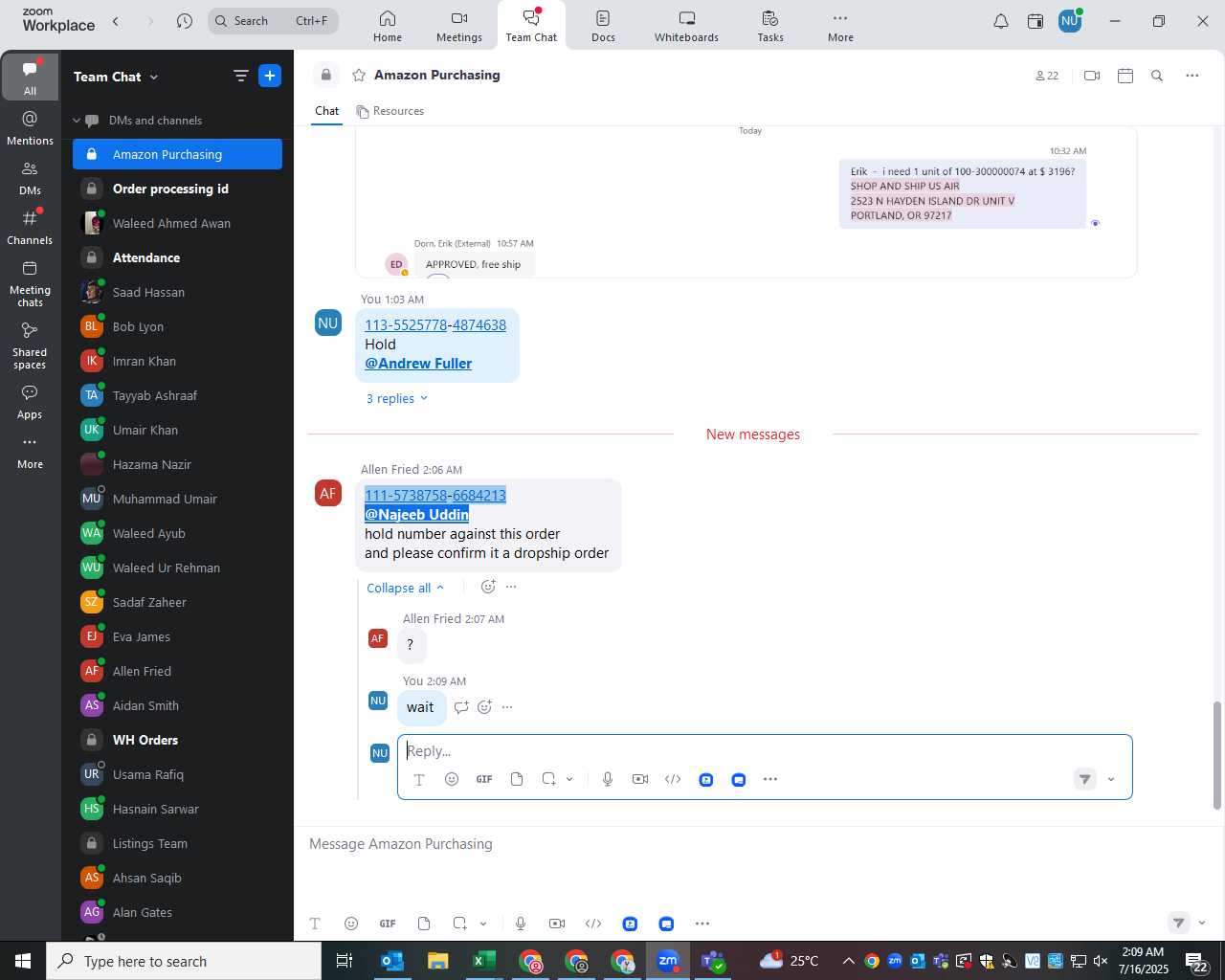This screenshot has width=1225, height=980.
Task: Open channel header more options
Action: [1192, 76]
